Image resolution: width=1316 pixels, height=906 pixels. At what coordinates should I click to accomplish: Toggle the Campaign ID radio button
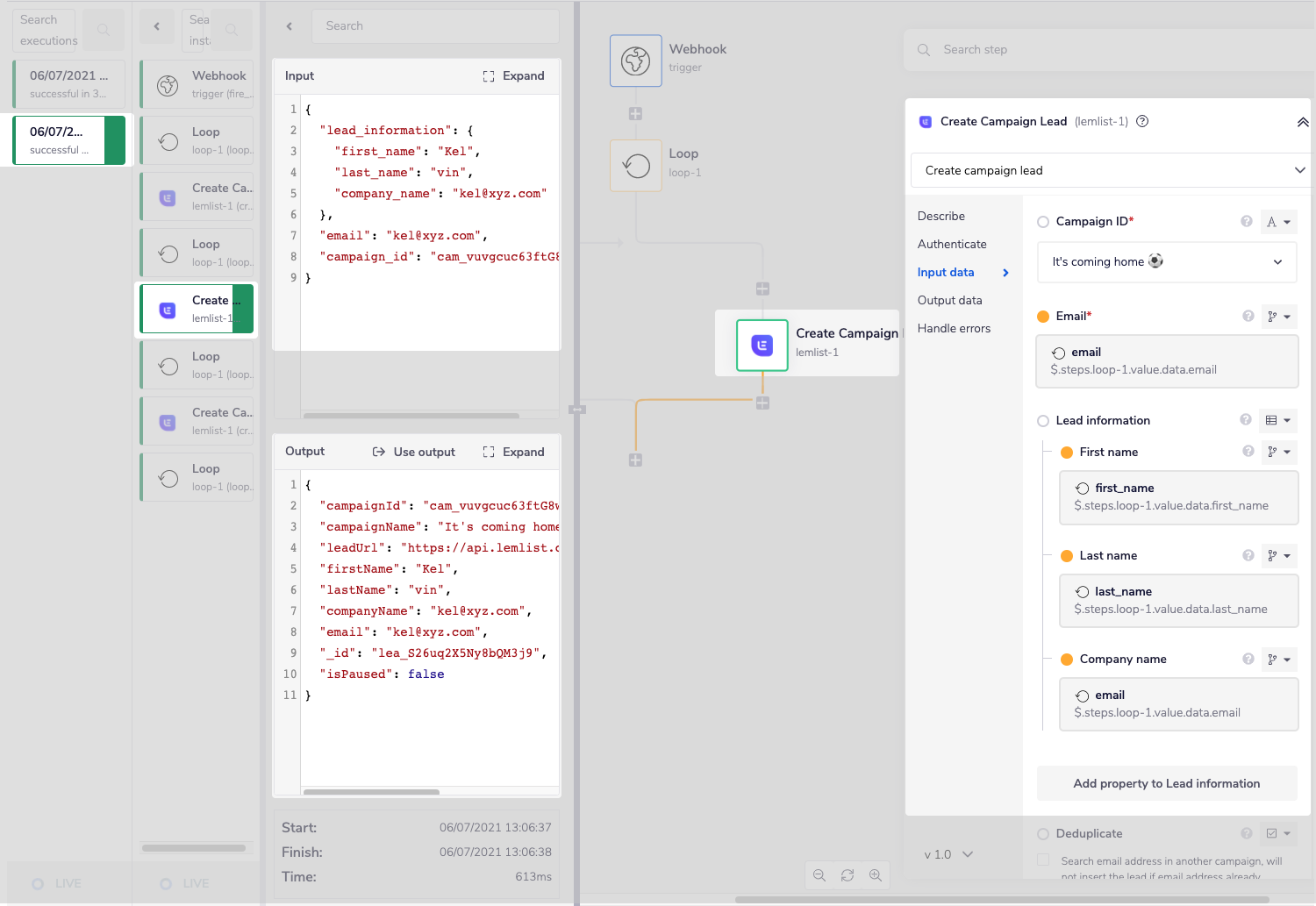click(1043, 222)
